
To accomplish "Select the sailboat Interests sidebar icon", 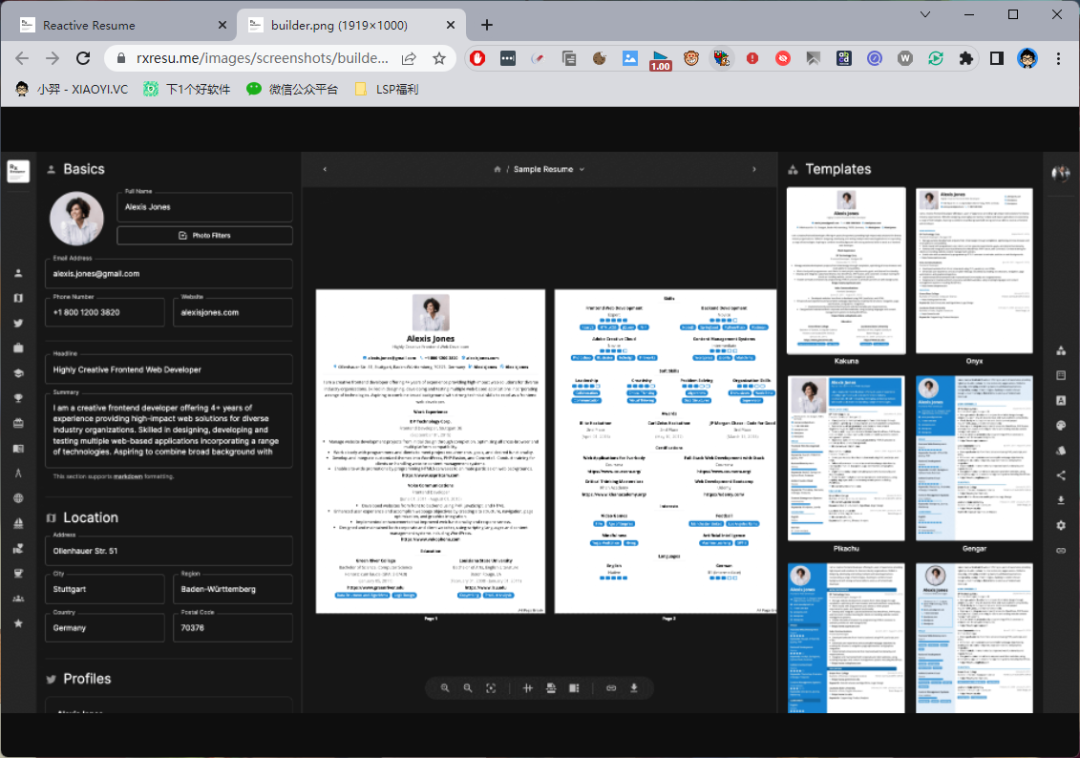I will (19, 523).
